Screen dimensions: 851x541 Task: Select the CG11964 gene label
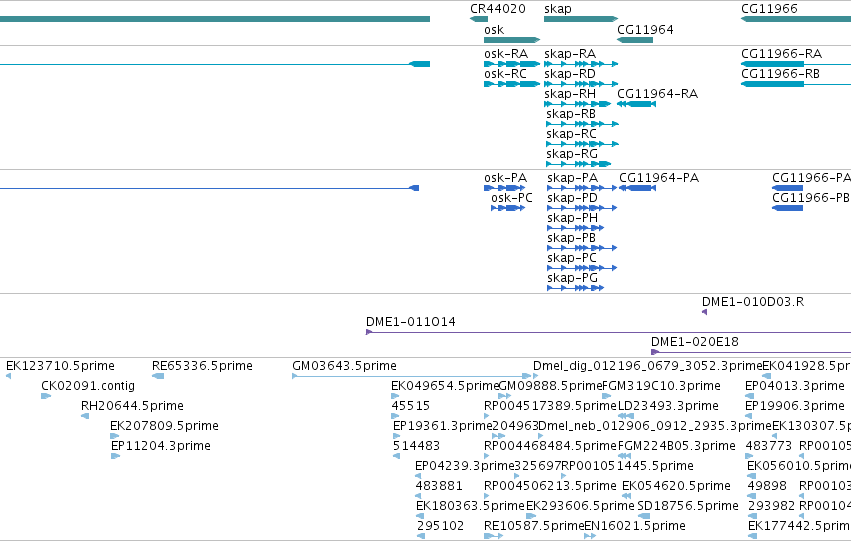click(x=645, y=29)
